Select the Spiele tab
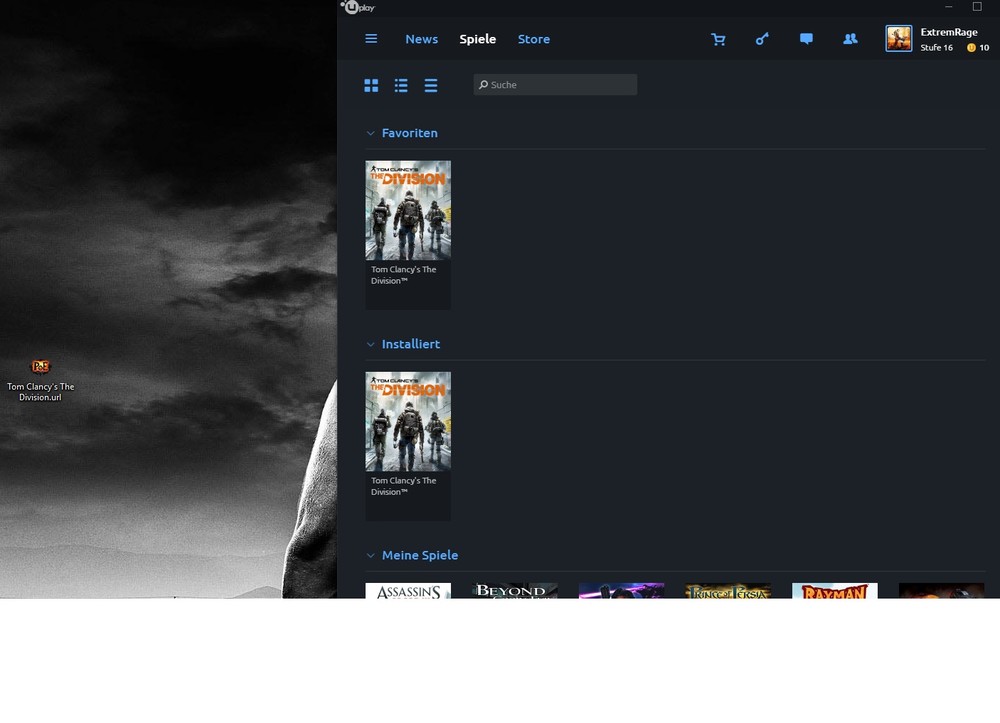 [477, 39]
